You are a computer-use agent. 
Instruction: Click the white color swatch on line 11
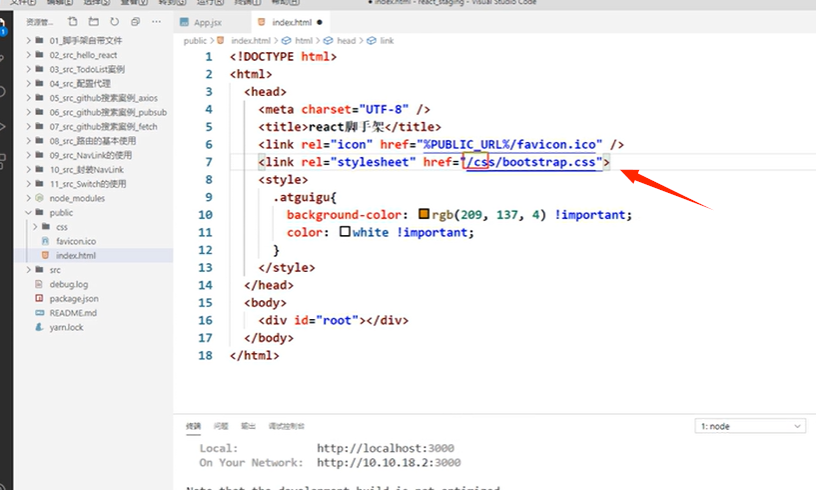tap(345, 231)
